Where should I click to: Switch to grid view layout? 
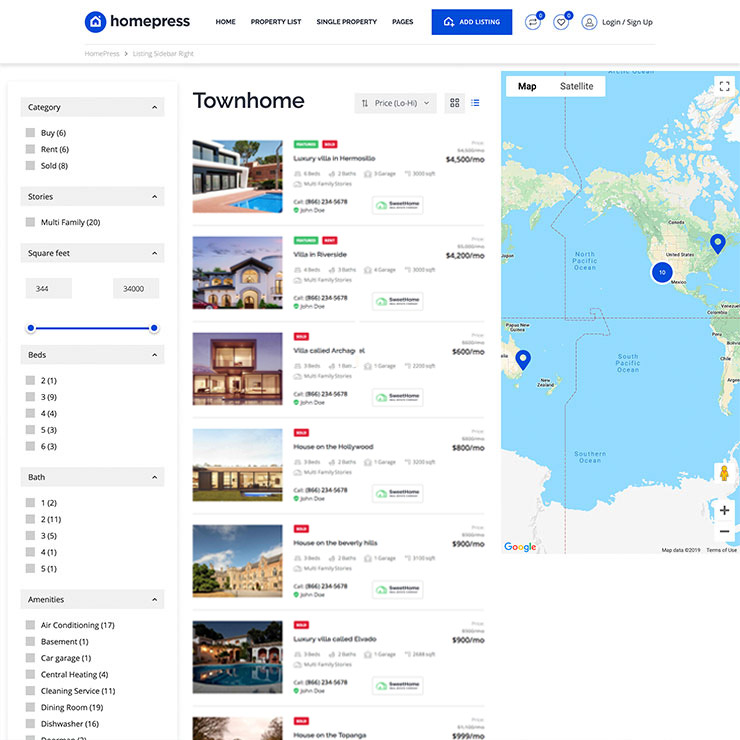click(455, 103)
